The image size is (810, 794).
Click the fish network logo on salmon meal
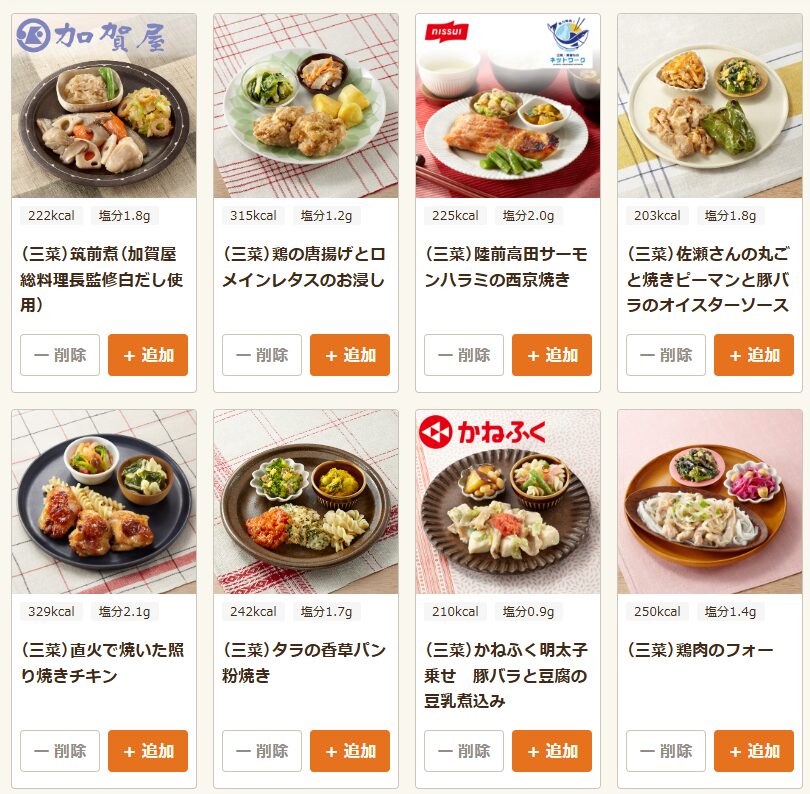(x=568, y=42)
